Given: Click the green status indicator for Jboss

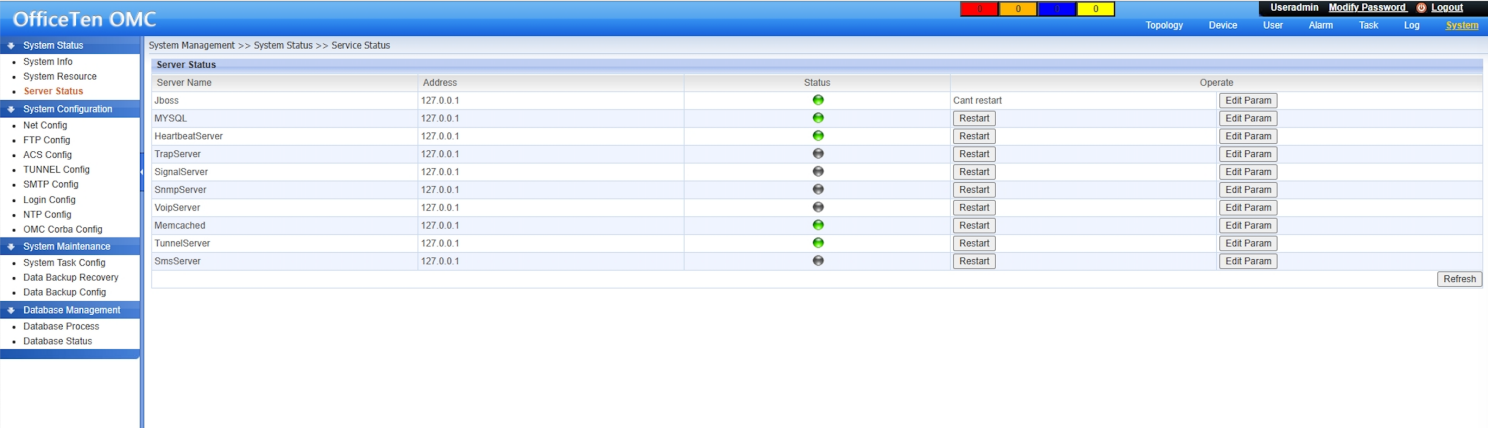Looking at the screenshot, I should (818, 100).
